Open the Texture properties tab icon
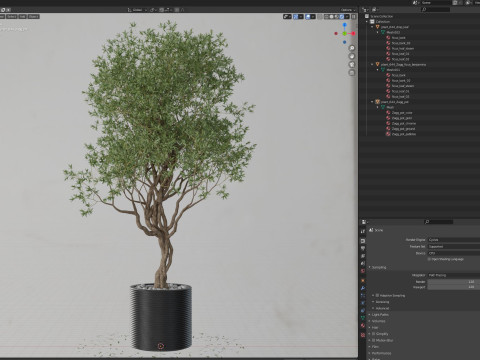The image size is (480, 360). tap(363, 335)
